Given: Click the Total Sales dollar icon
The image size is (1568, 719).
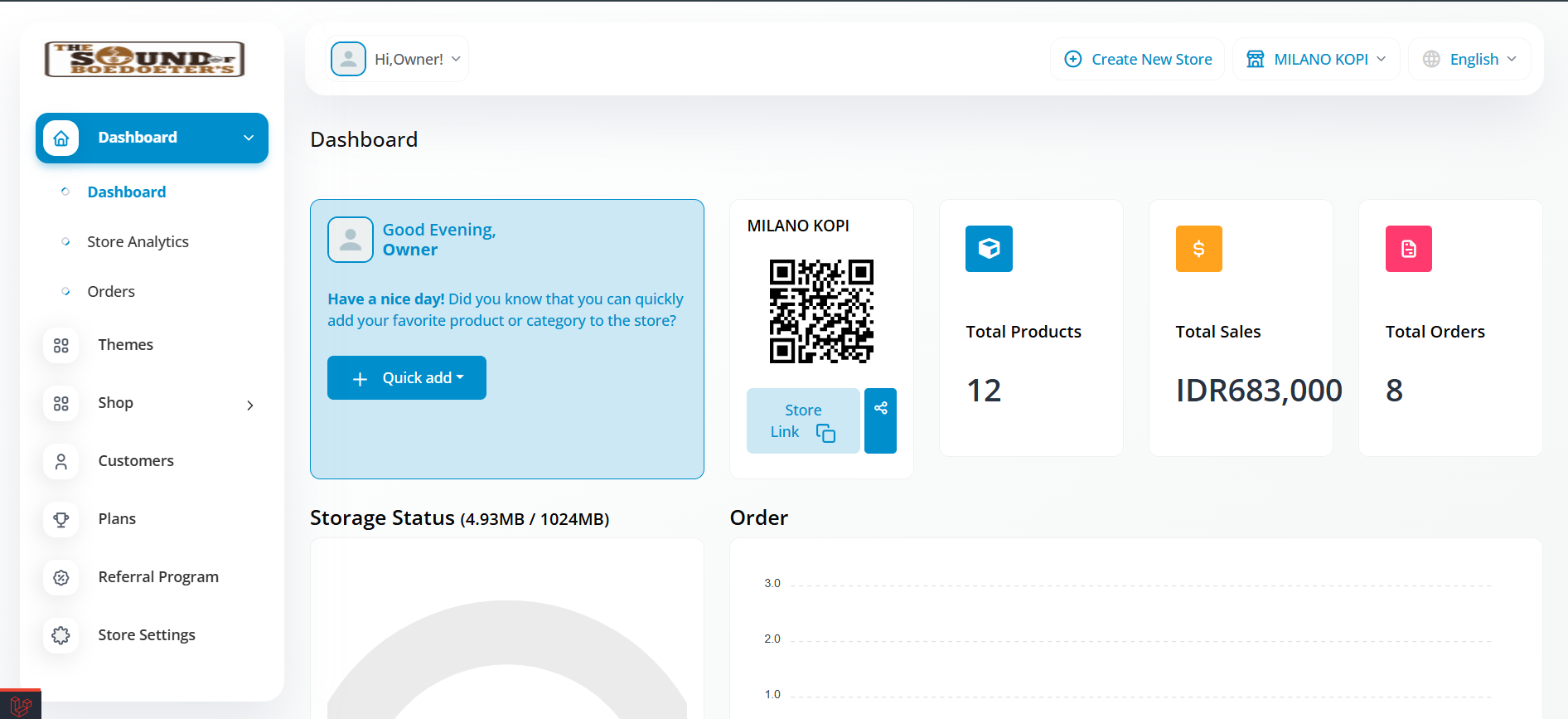Looking at the screenshot, I should click(1198, 249).
